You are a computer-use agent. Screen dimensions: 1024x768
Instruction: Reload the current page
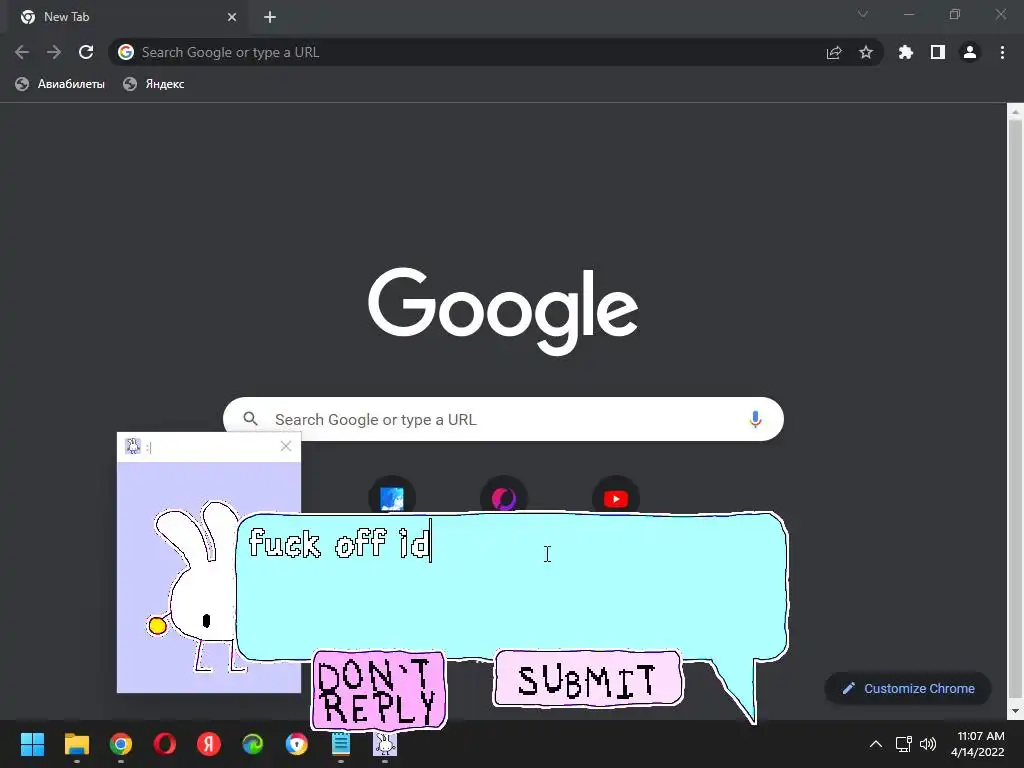click(86, 52)
